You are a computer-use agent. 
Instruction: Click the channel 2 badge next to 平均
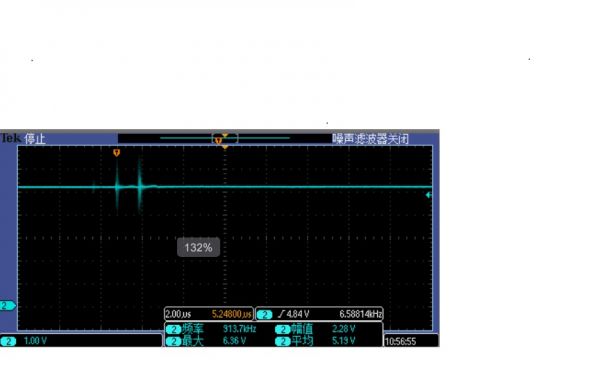pyautogui.click(x=283, y=341)
